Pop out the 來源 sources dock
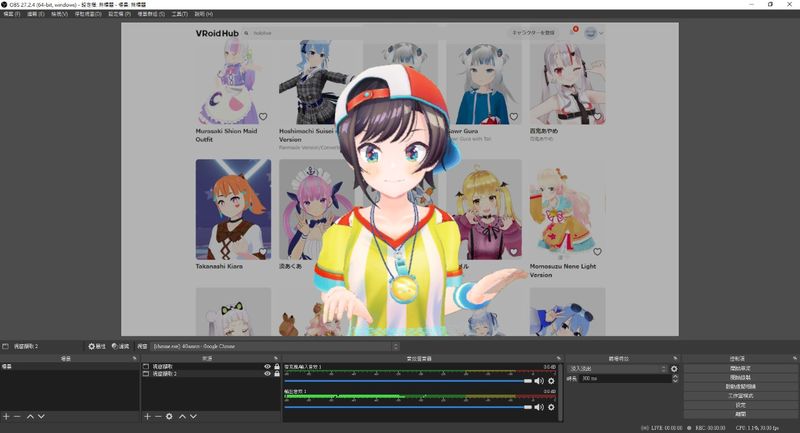 (x=276, y=359)
